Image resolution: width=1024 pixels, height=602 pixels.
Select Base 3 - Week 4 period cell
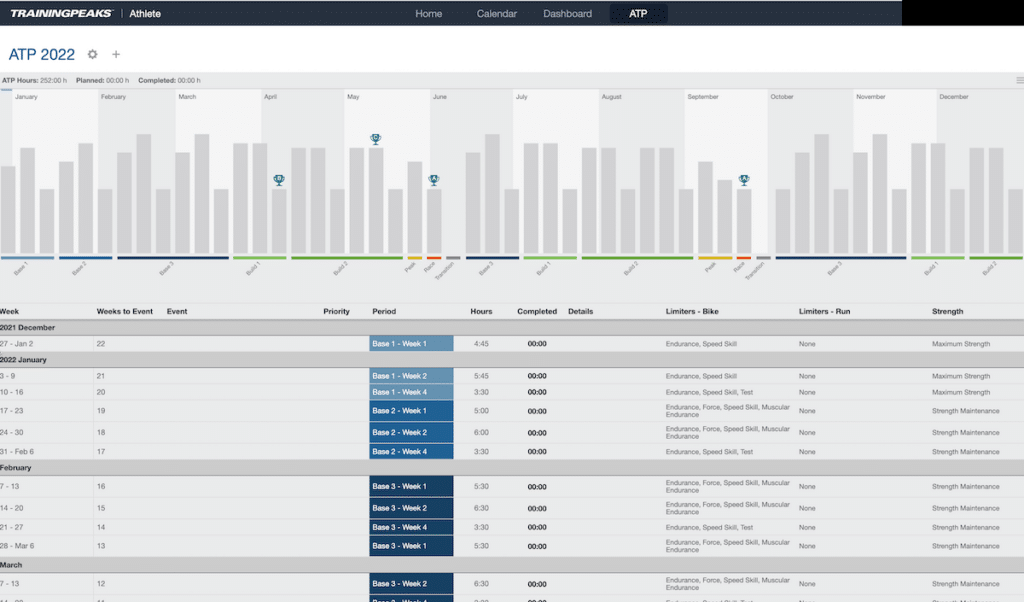click(x=411, y=527)
